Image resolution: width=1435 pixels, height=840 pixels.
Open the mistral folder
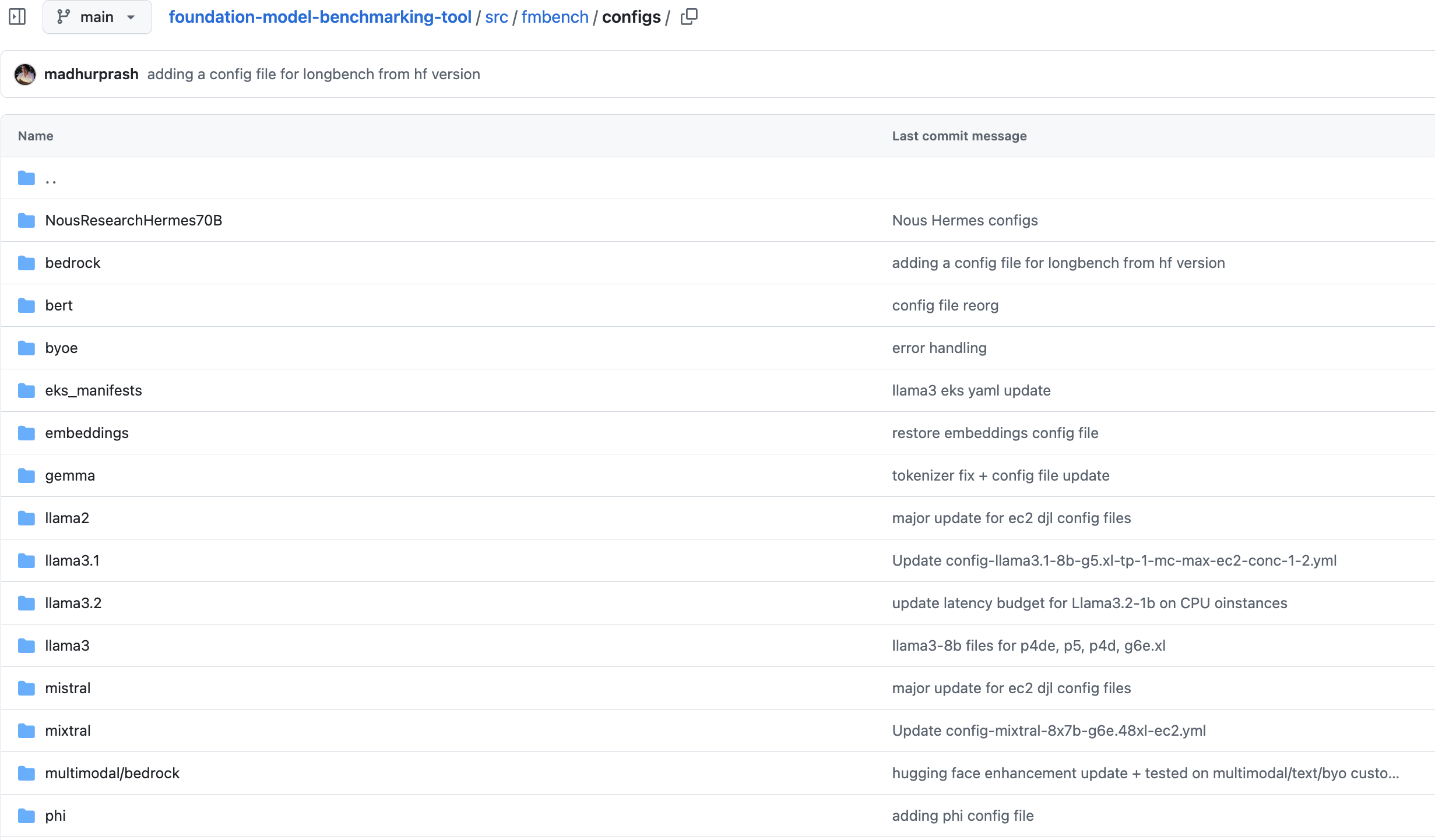68,688
